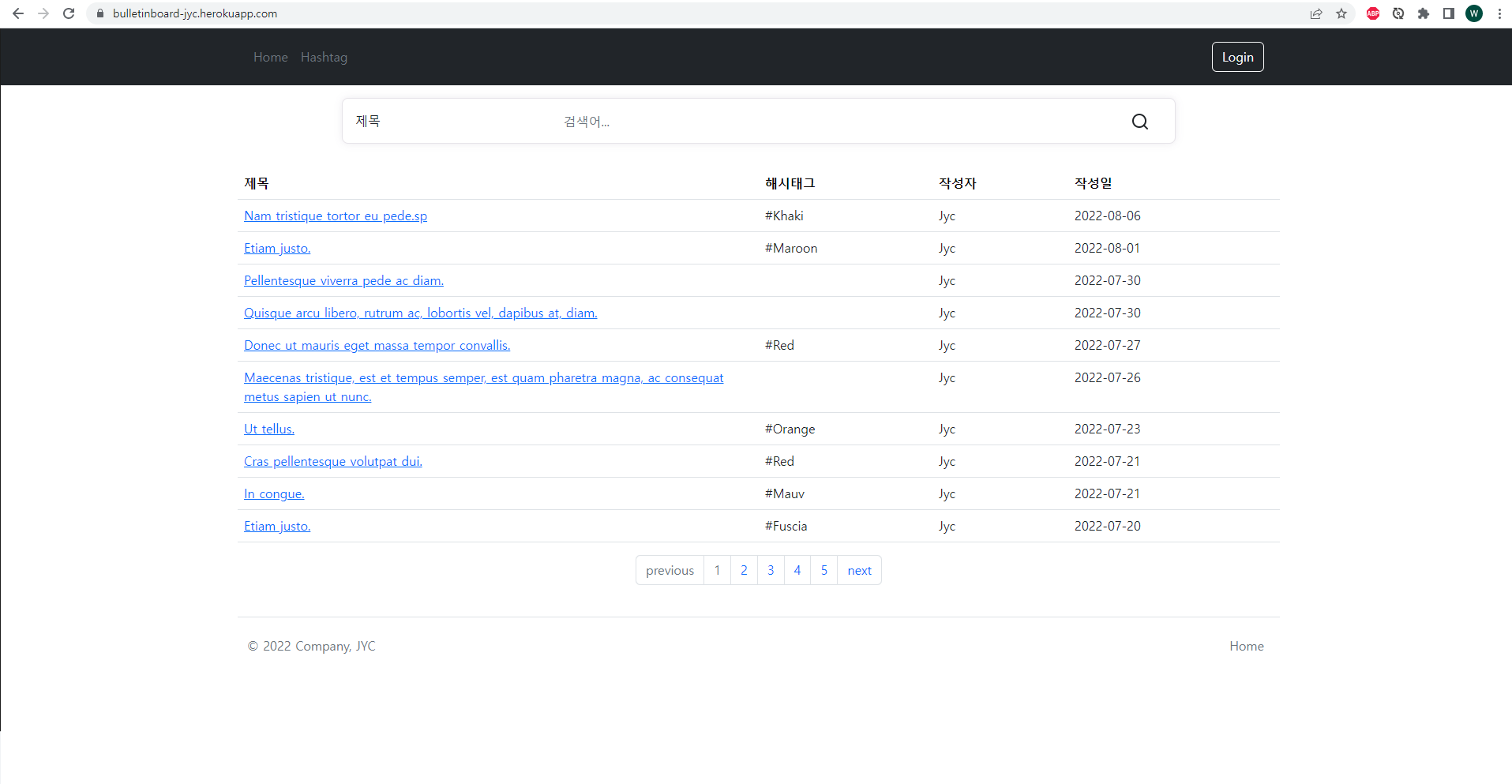The image size is (1512, 784).
Task: Open Pellentesque viverra pede ac diam.
Action: point(343,280)
